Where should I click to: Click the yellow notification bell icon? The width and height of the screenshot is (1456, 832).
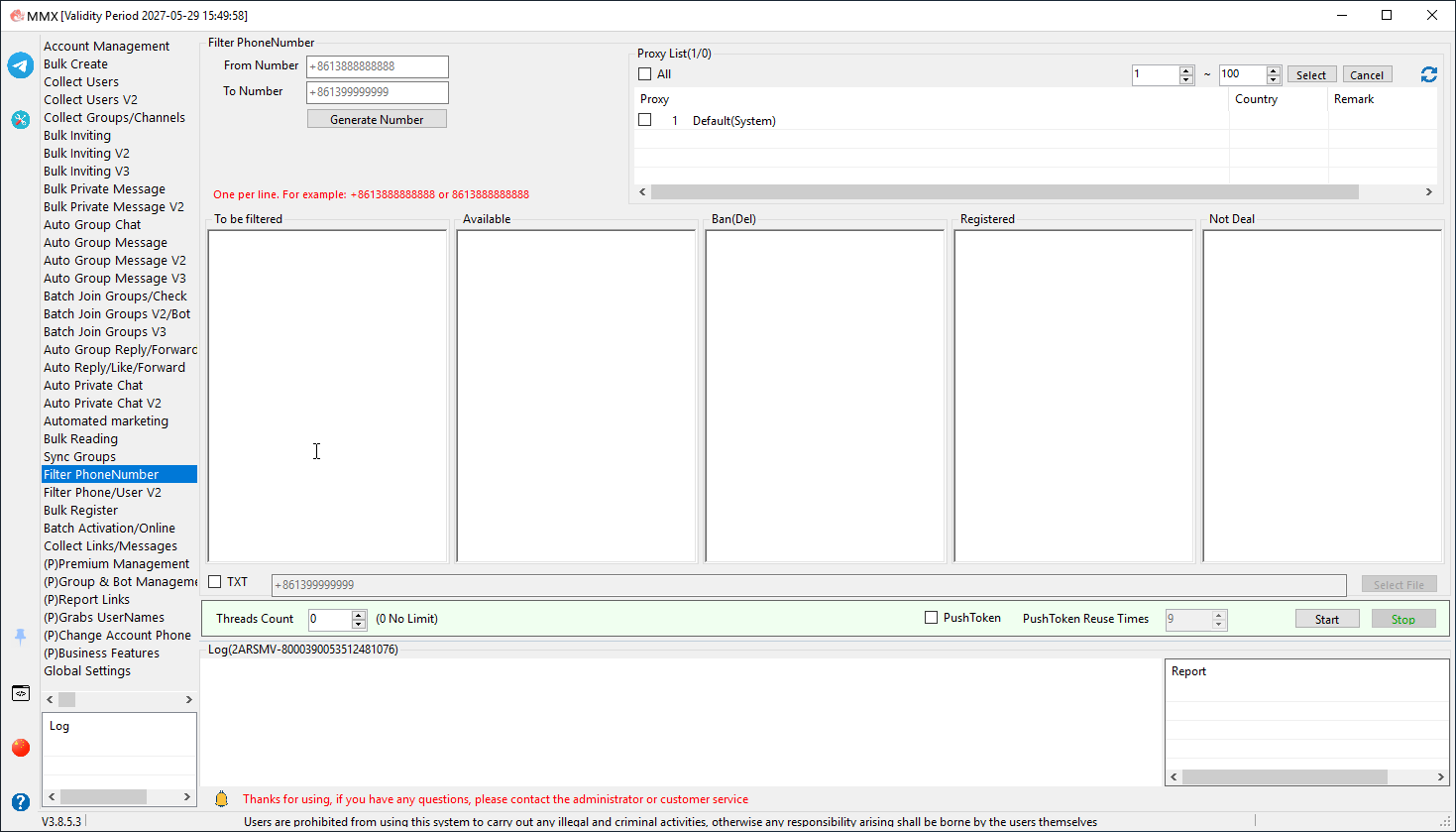222,798
